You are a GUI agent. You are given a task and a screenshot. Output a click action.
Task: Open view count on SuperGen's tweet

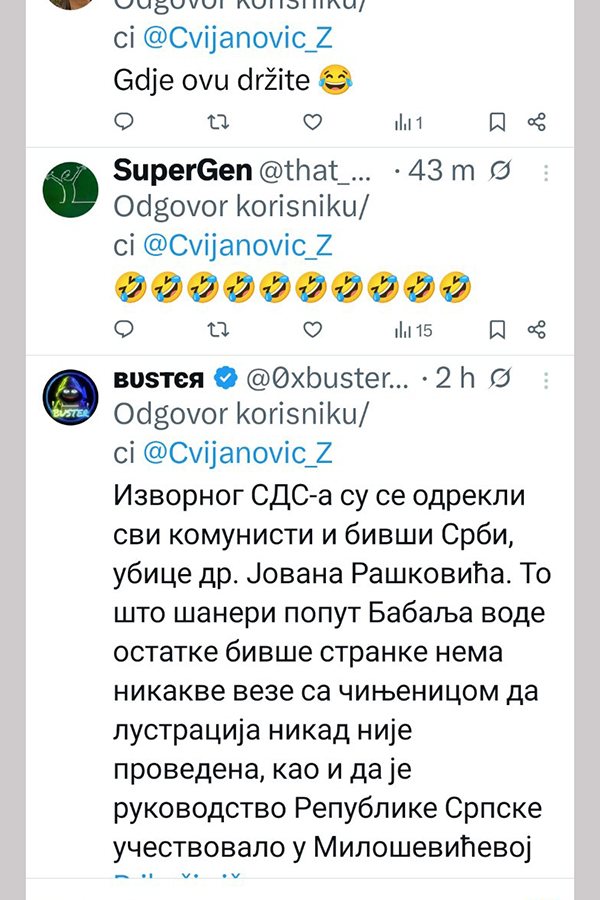point(412,328)
